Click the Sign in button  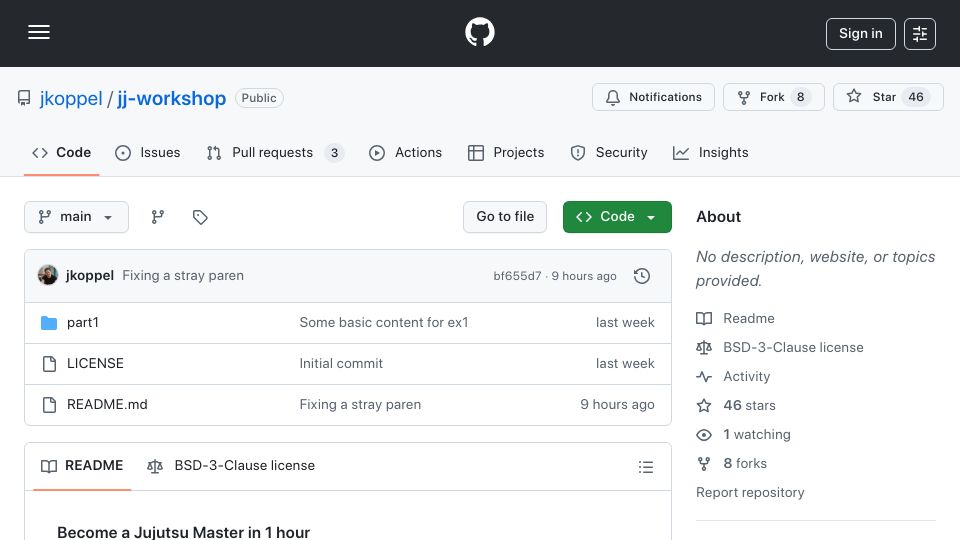[860, 34]
